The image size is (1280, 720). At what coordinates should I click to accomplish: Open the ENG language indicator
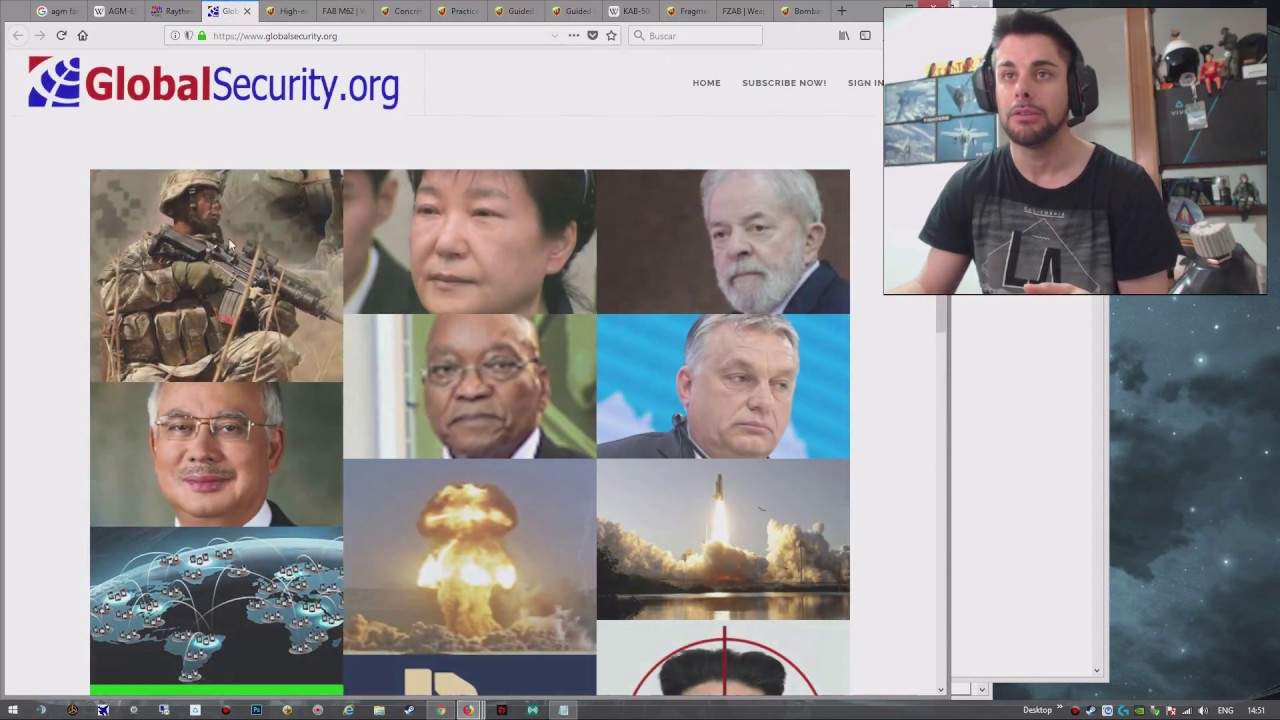[x=1225, y=711]
